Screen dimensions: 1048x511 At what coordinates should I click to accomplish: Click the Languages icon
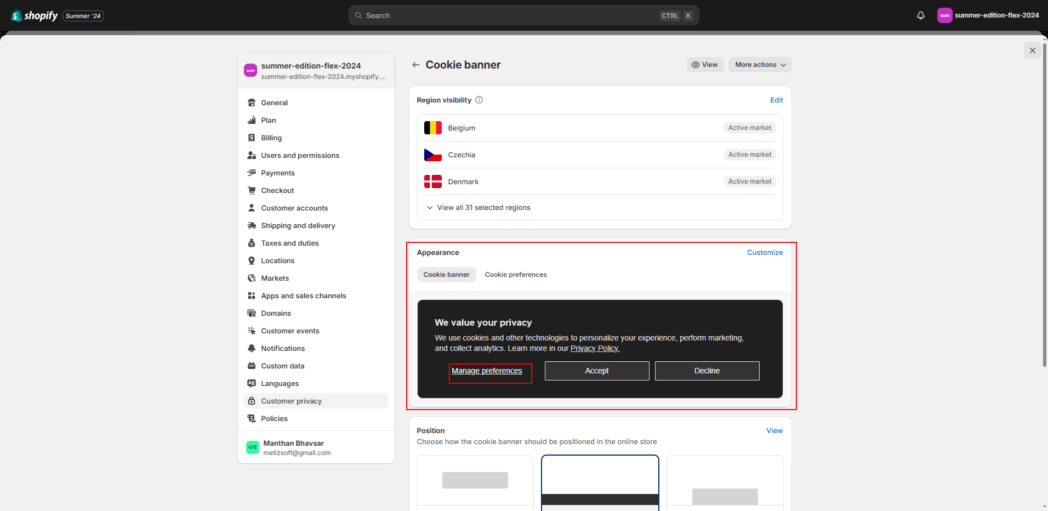click(x=251, y=383)
